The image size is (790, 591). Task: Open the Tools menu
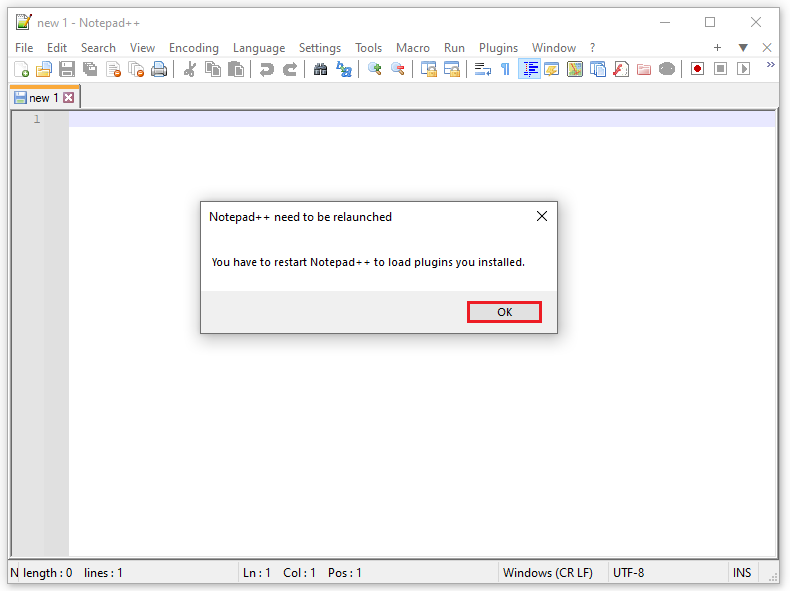click(x=368, y=48)
